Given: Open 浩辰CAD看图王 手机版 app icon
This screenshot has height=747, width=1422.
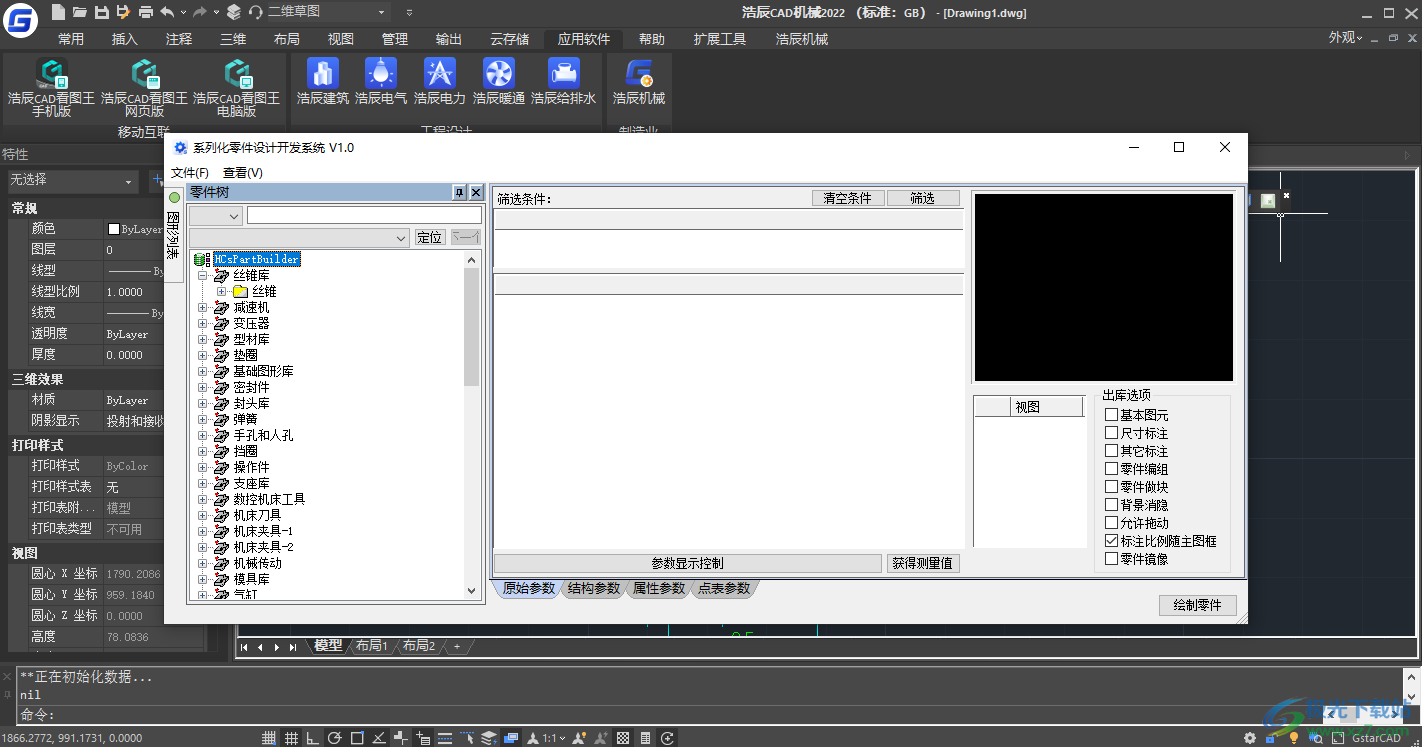Looking at the screenshot, I should coord(52,74).
